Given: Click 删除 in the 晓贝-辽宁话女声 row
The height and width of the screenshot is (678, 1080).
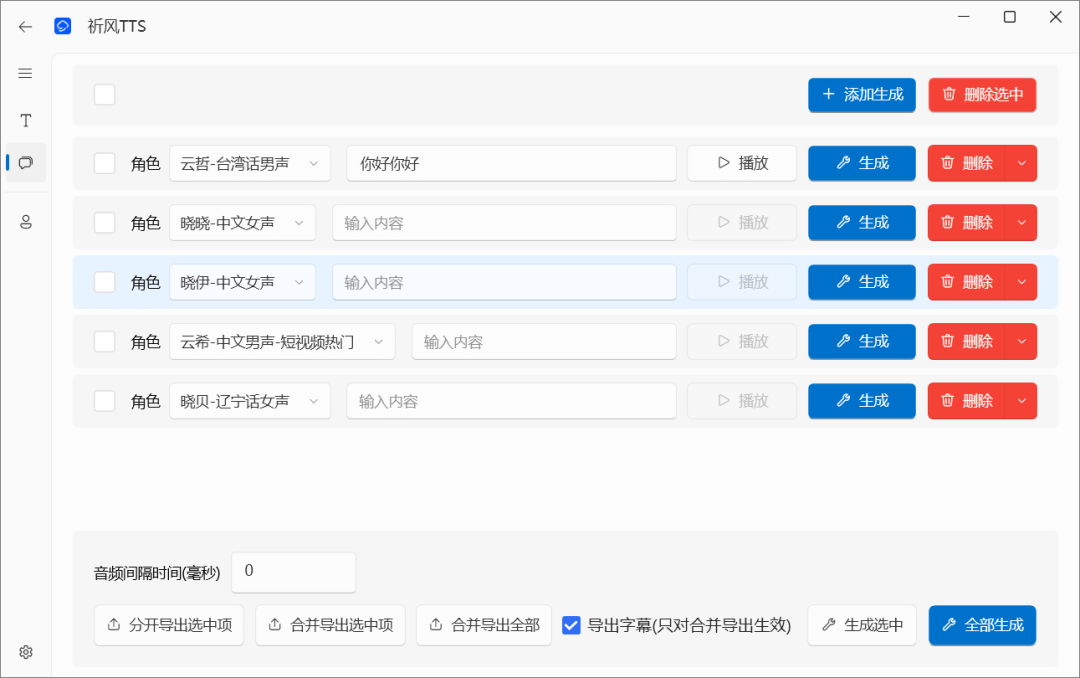Looking at the screenshot, I should coord(967,400).
